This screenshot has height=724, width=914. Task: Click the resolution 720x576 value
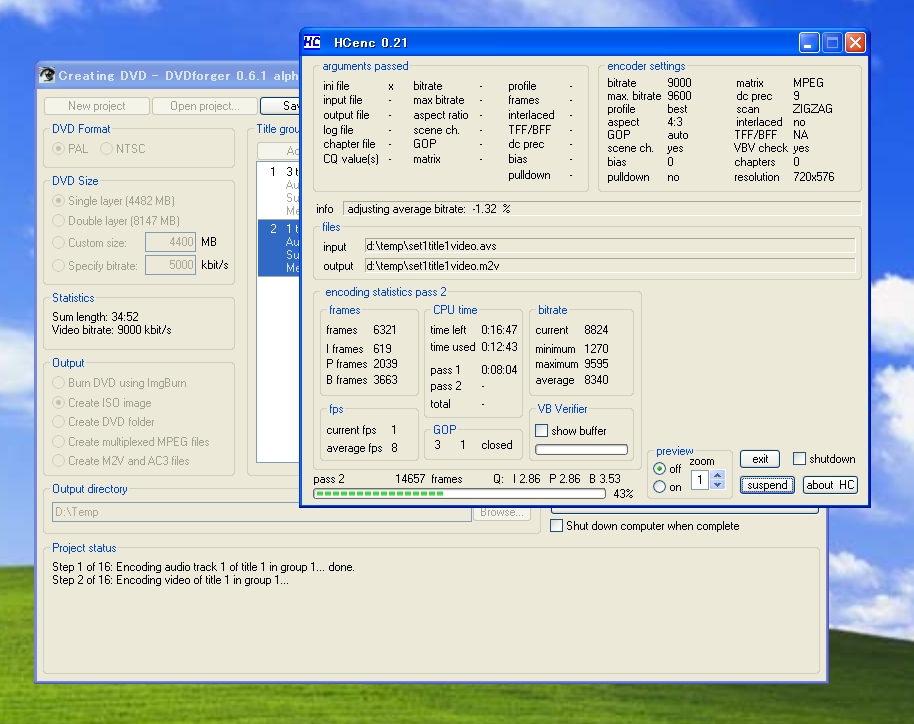pos(813,177)
